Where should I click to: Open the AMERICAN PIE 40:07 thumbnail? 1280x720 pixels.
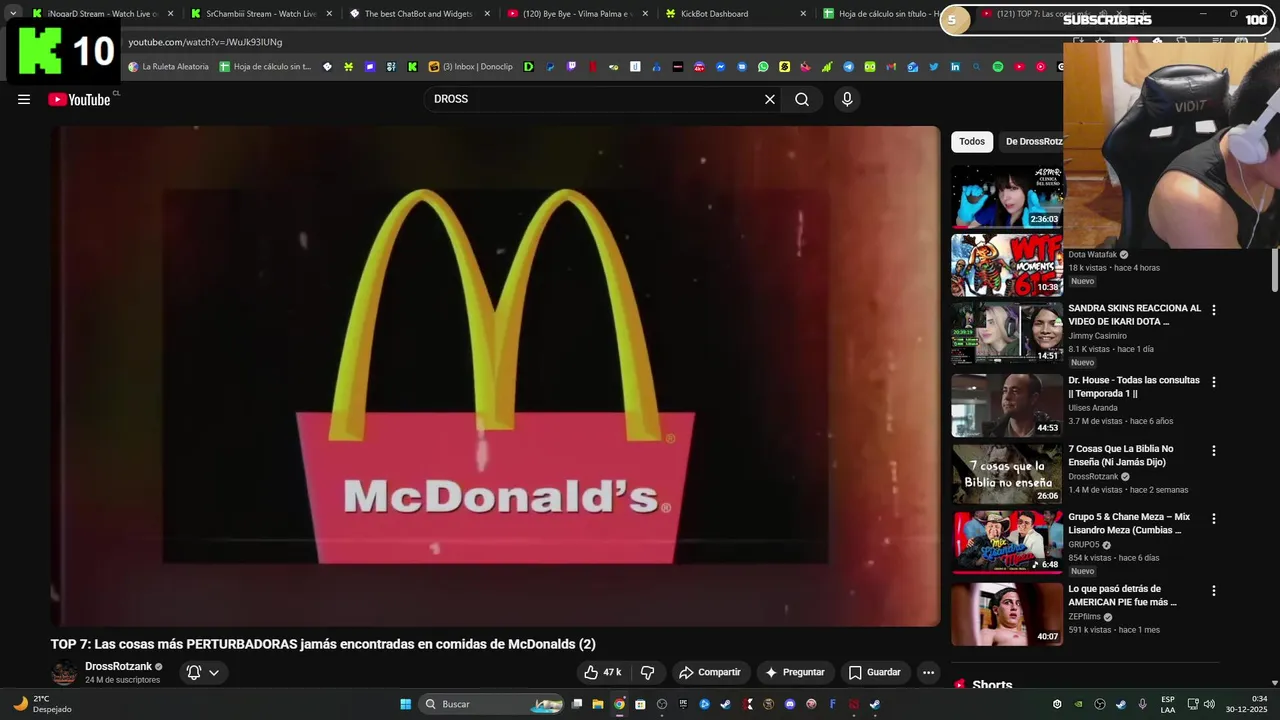coord(1006,614)
